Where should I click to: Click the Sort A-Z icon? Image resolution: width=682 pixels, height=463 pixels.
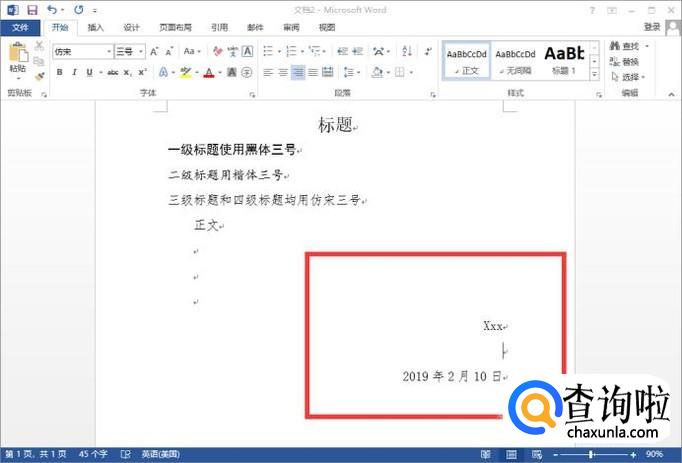coord(407,51)
